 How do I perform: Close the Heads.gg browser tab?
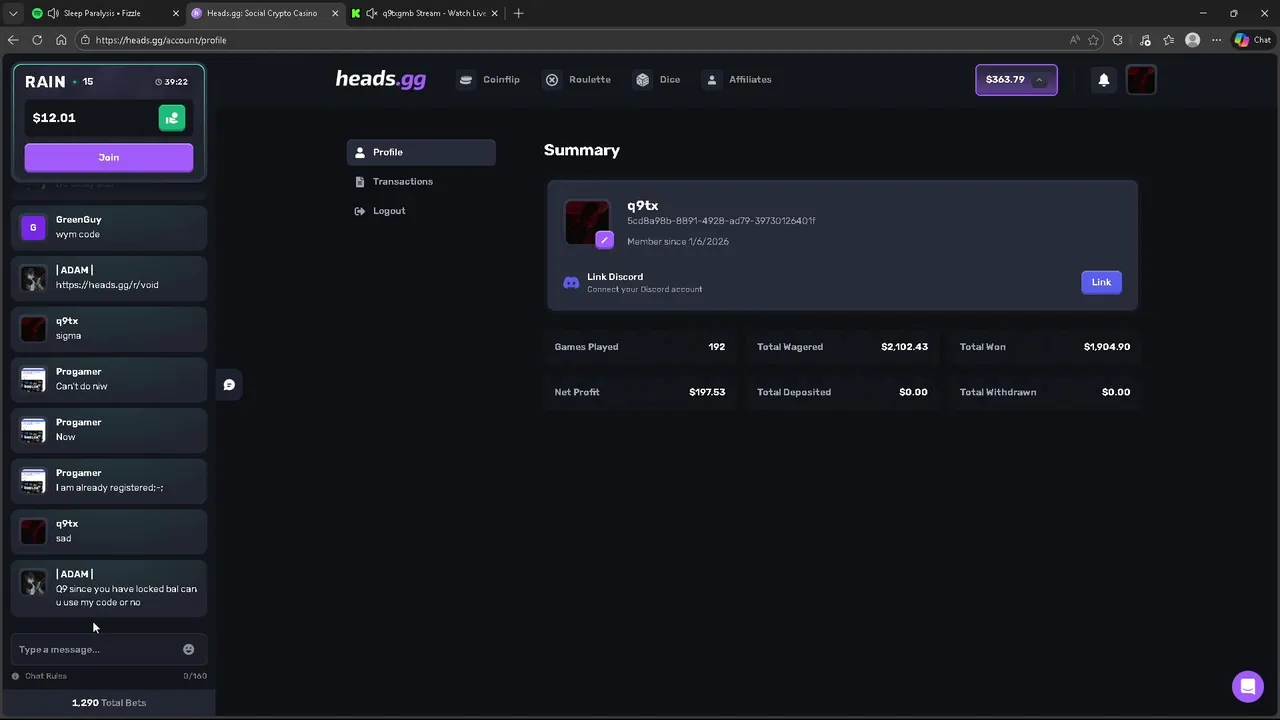[335, 13]
